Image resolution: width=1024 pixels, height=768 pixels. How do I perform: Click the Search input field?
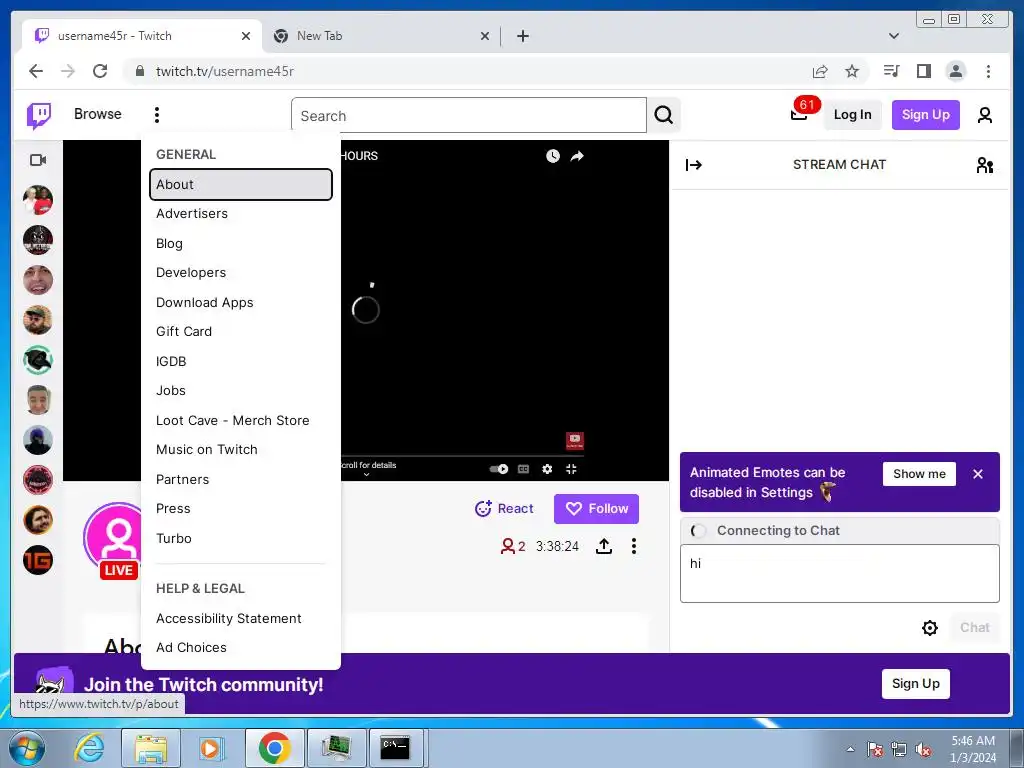468,116
